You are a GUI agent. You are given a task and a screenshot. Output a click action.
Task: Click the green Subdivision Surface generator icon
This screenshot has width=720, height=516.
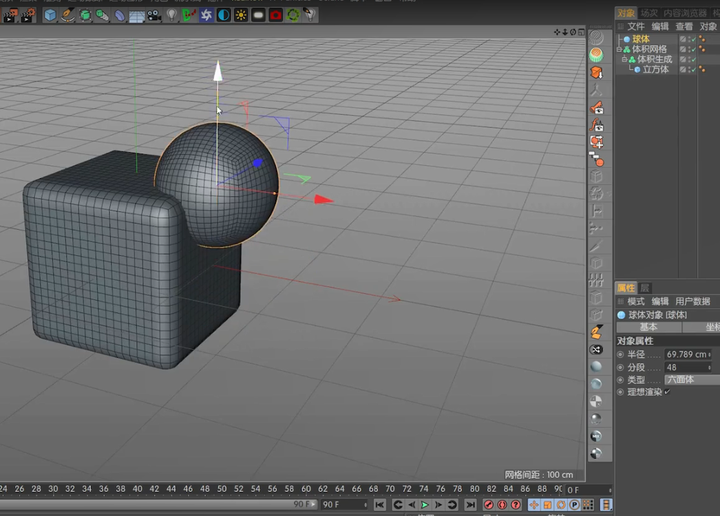tap(85, 15)
